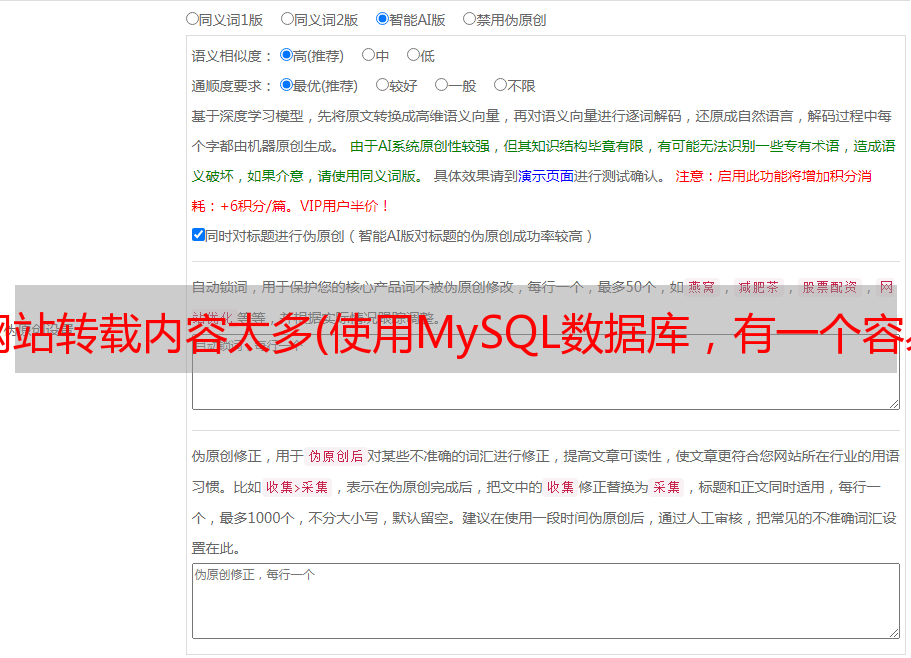Viewport: 911px width, 658px height.
Task: Open the 演示页面 link
Action: (x=546, y=176)
